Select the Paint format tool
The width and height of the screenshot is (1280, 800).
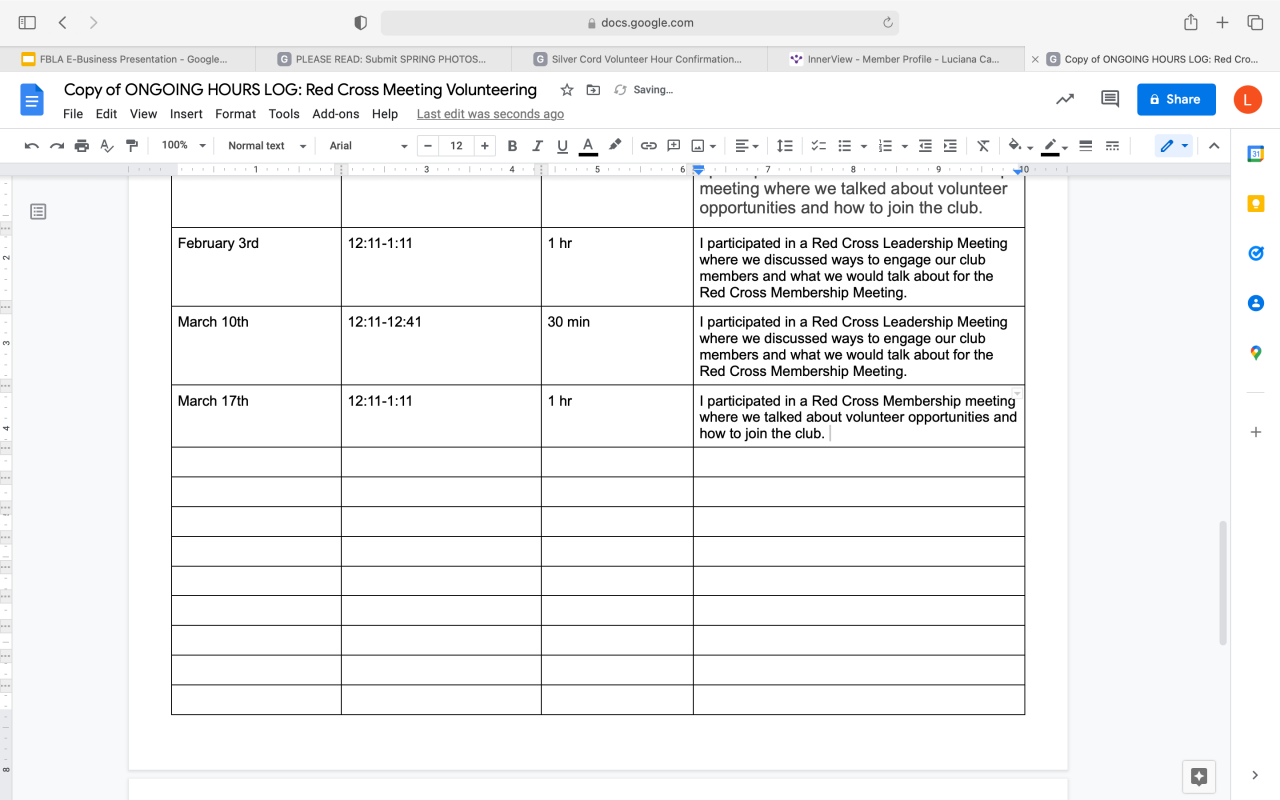[x=131, y=146]
